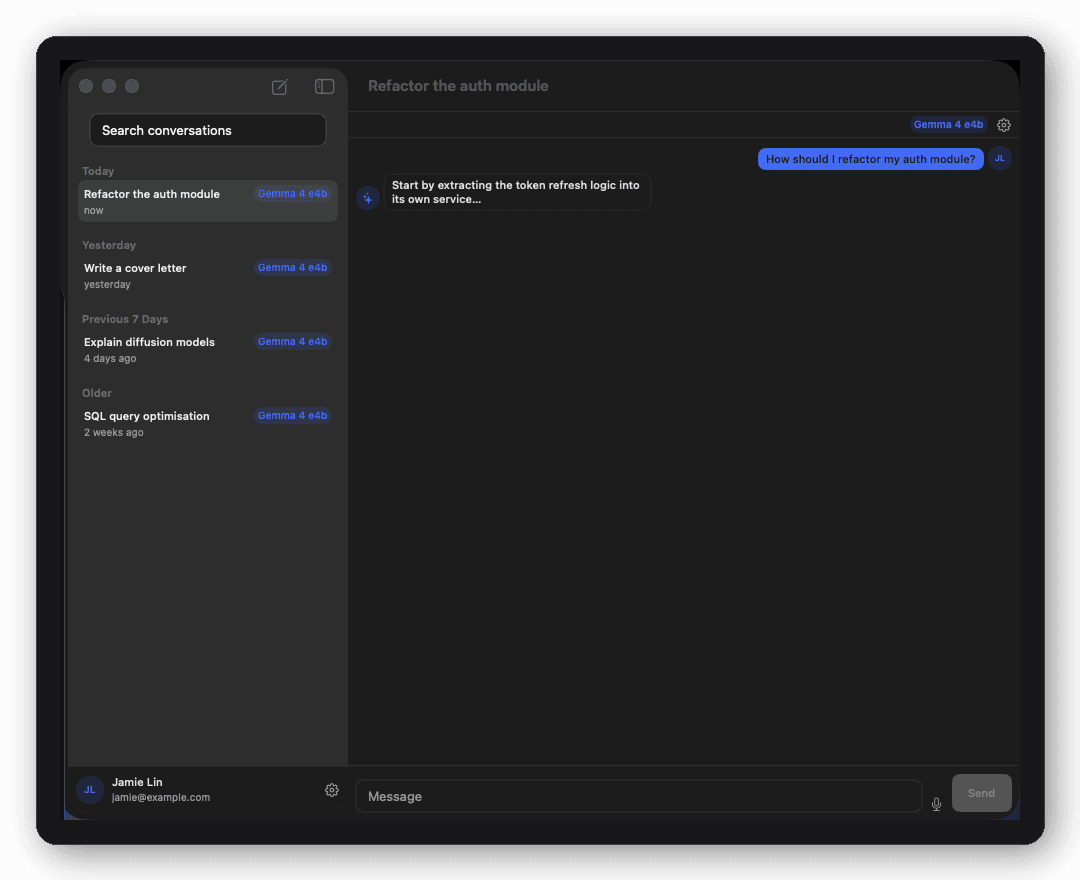
Task: Click the Send button
Action: pos(982,793)
